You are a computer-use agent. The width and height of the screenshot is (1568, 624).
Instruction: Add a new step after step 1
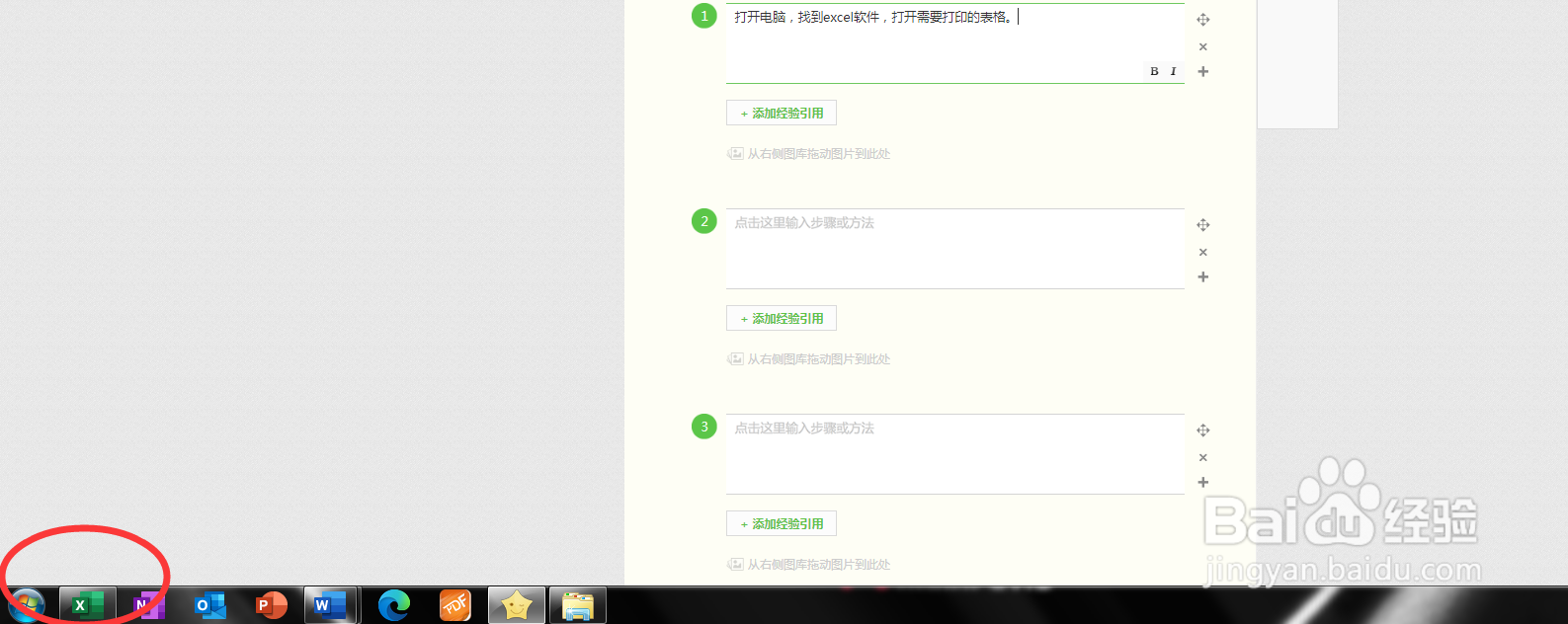[1203, 71]
